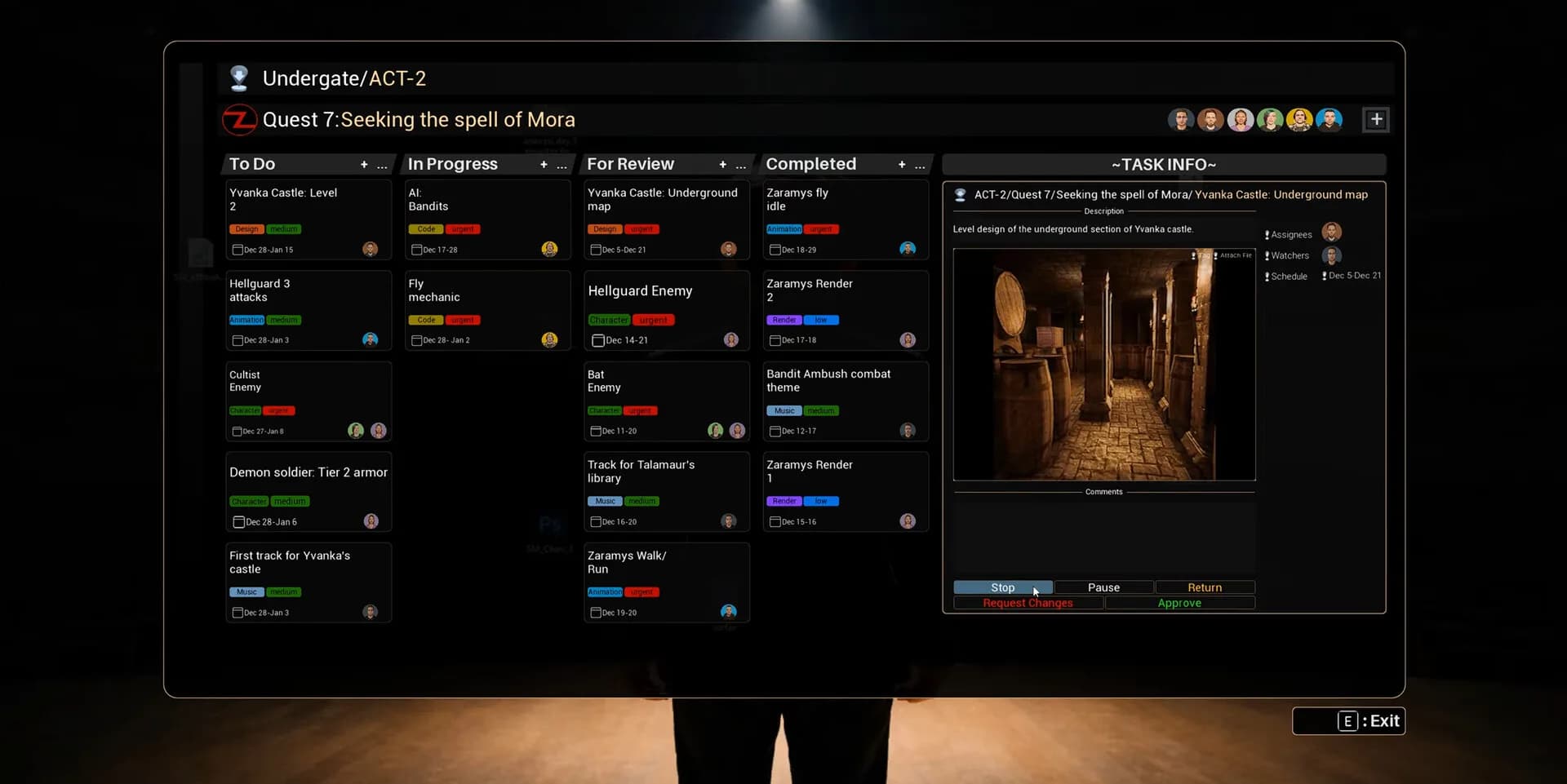Click assignee avatar on Track for Talamaur's library card

coord(729,520)
